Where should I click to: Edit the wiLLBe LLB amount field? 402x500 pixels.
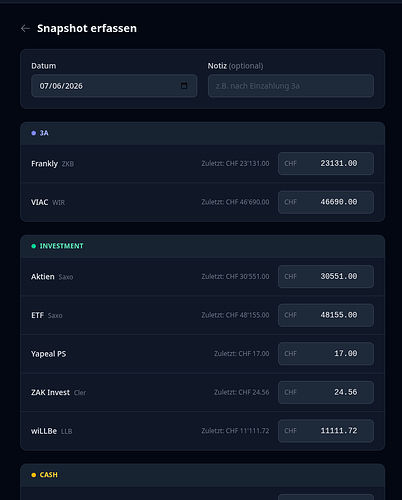point(326,431)
